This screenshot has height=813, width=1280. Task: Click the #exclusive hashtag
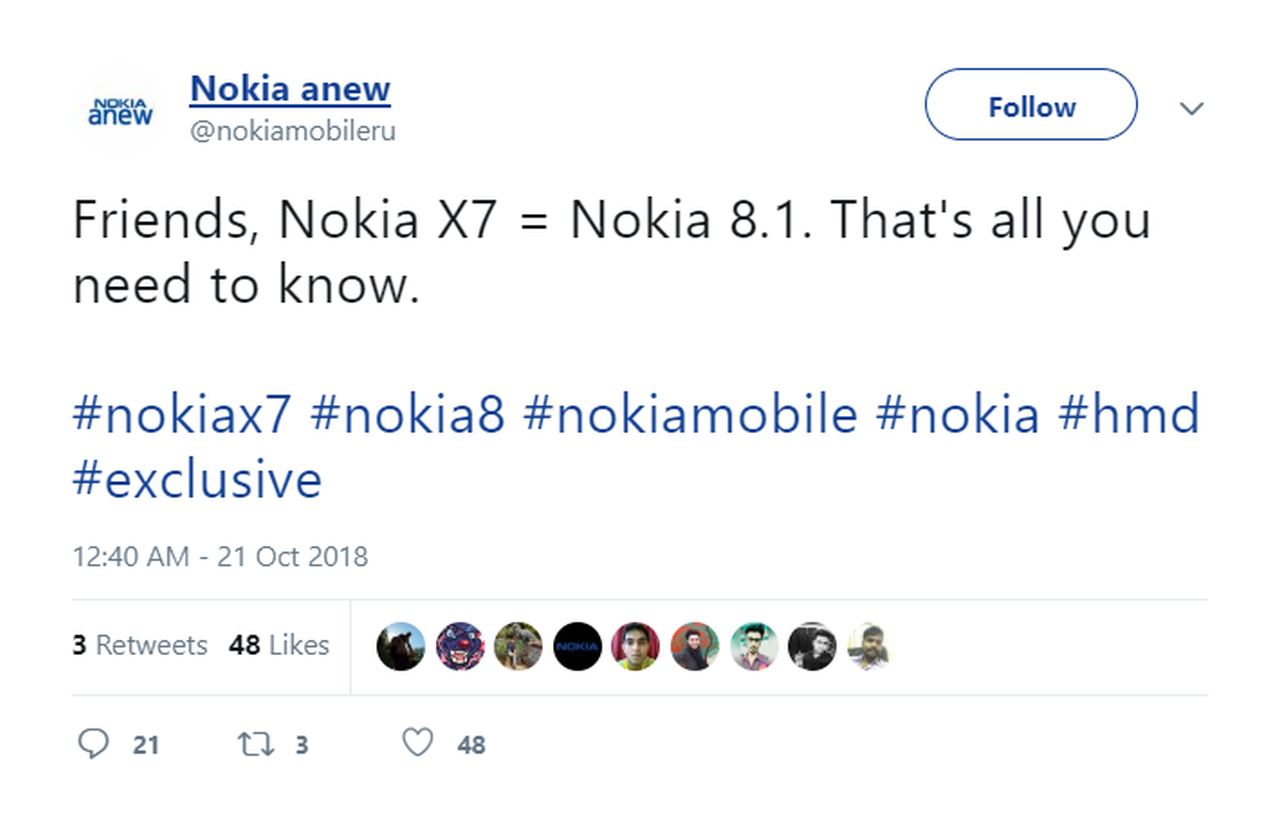click(197, 479)
